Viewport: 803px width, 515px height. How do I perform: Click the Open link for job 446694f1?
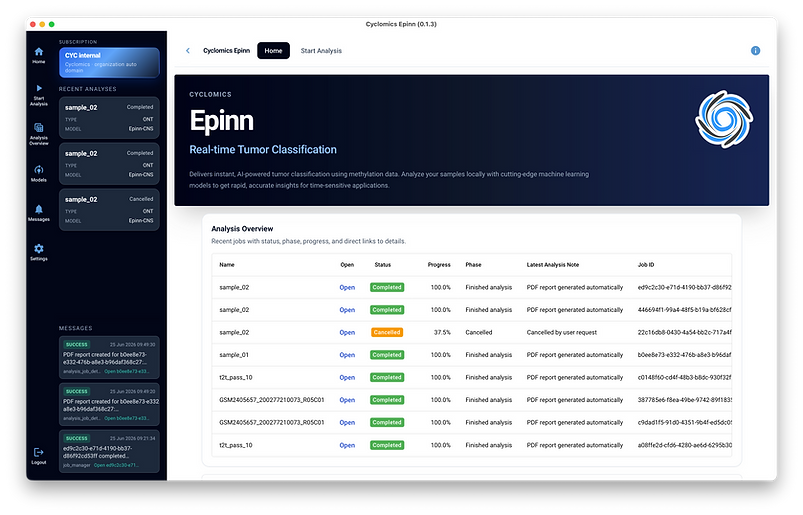click(347, 310)
